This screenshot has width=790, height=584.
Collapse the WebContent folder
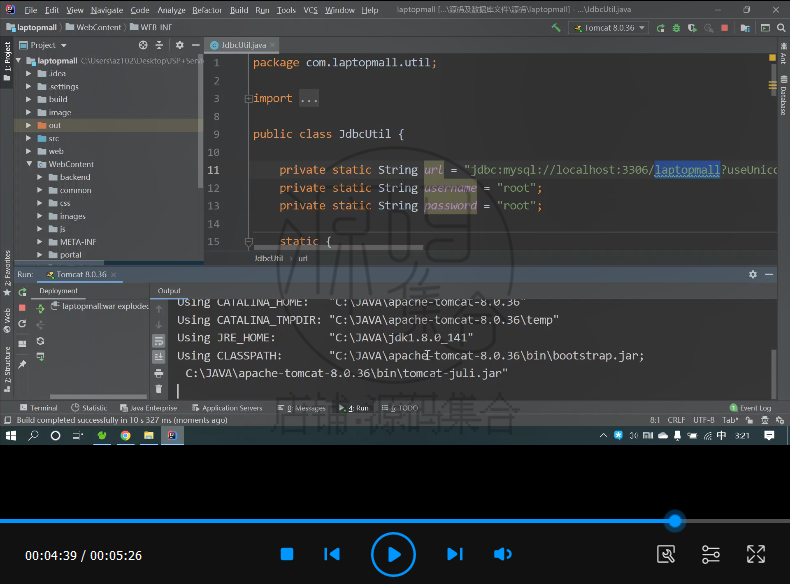[29, 164]
